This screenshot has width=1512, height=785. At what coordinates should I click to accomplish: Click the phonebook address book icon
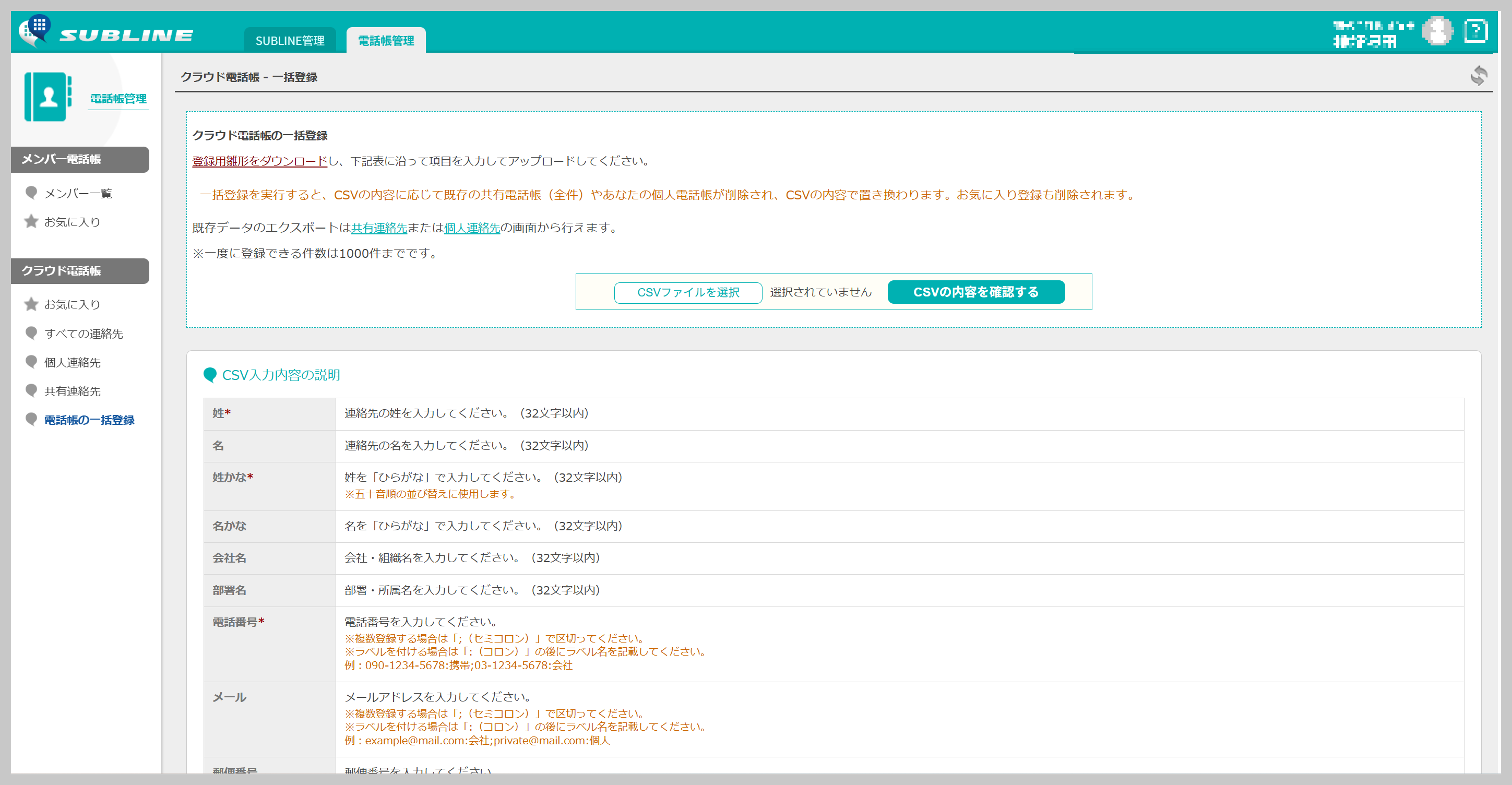pos(48,97)
